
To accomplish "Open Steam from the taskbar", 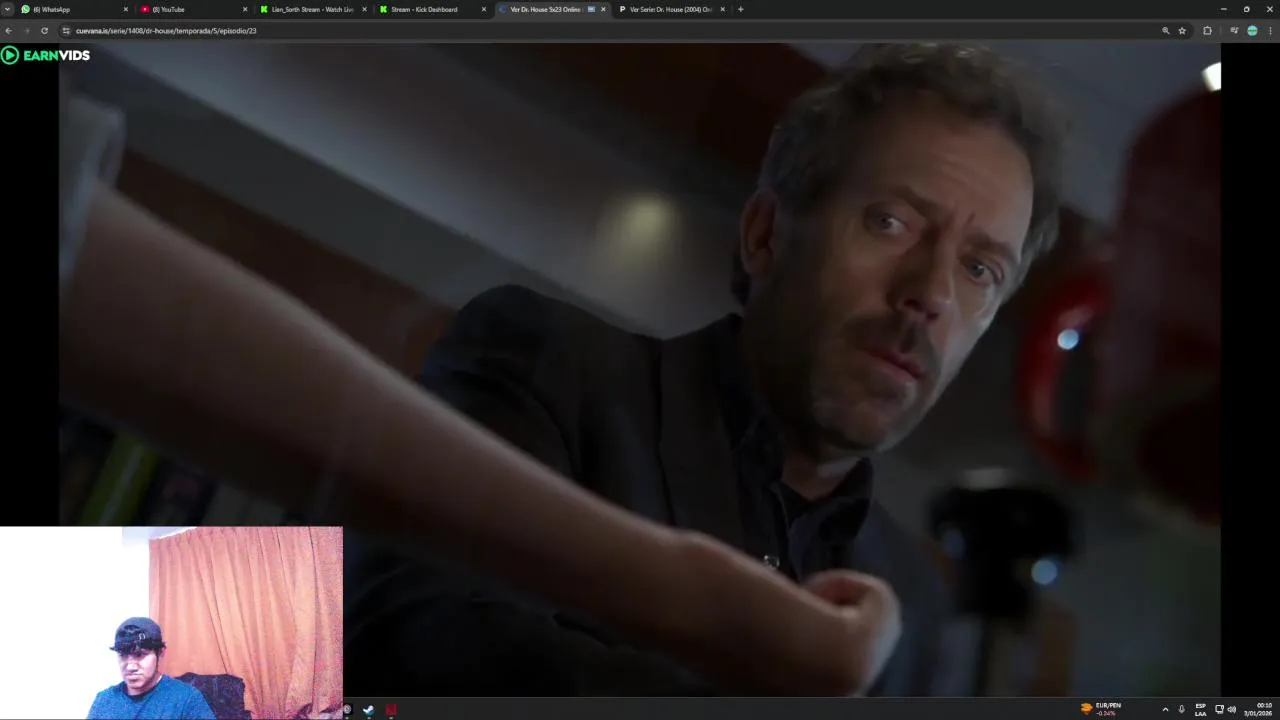I will click(368, 710).
